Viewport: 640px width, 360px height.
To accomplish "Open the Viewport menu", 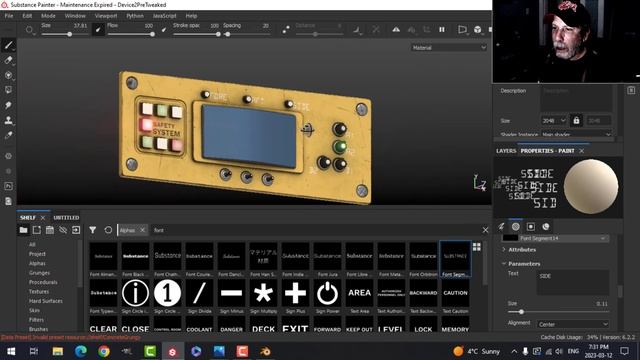I will (106, 16).
